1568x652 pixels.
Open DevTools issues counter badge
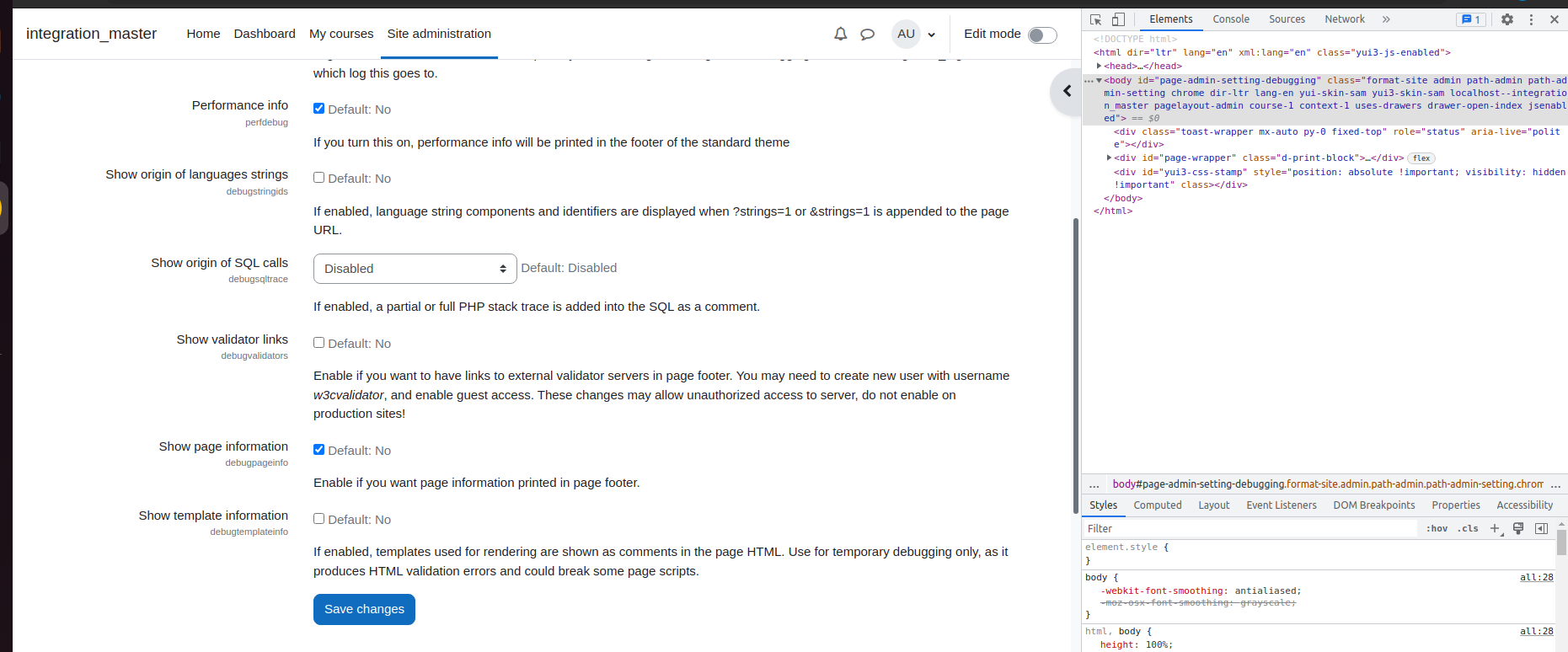pyautogui.click(x=1471, y=19)
